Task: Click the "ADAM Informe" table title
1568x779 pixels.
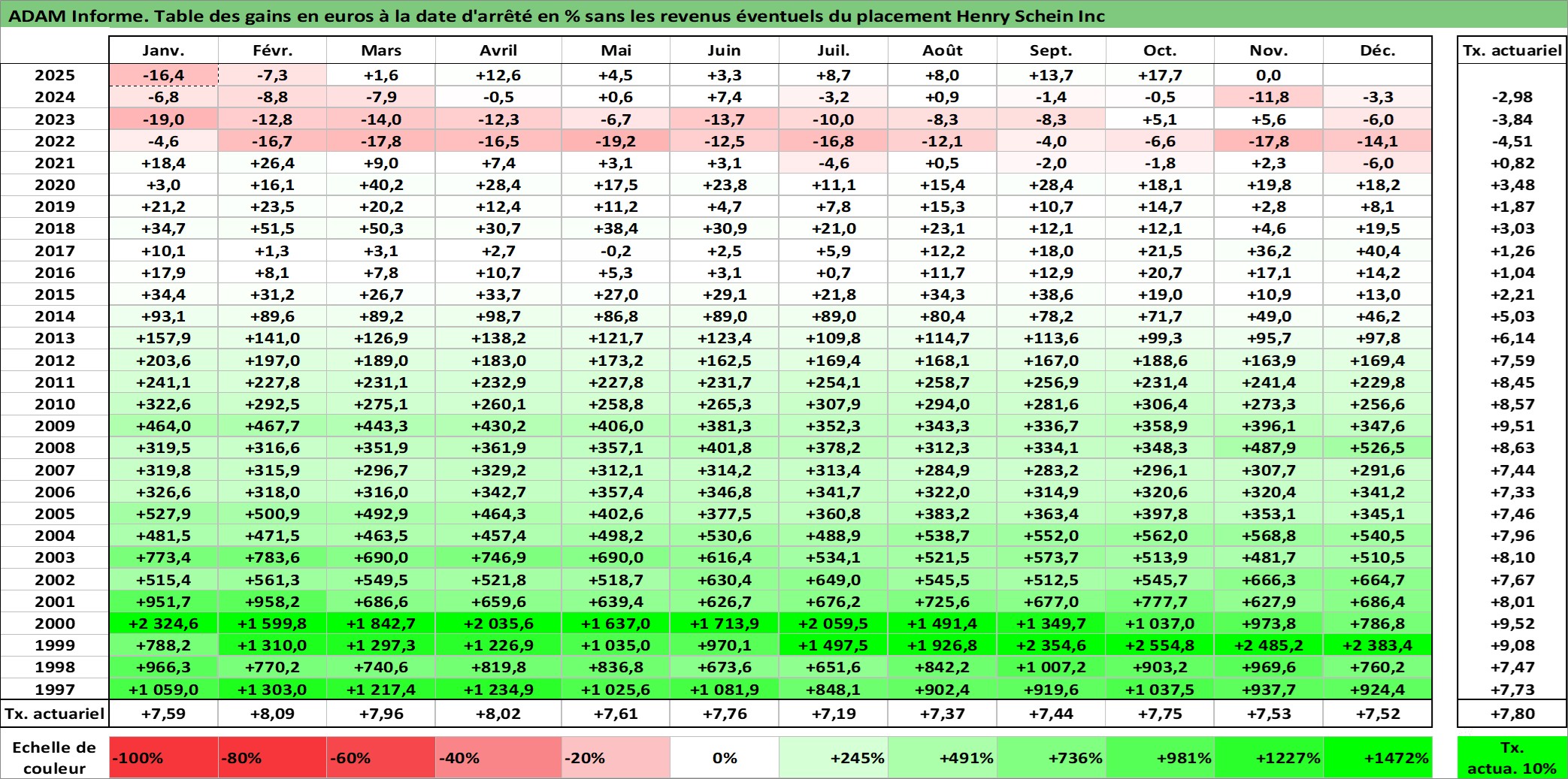Action: tap(556, 16)
